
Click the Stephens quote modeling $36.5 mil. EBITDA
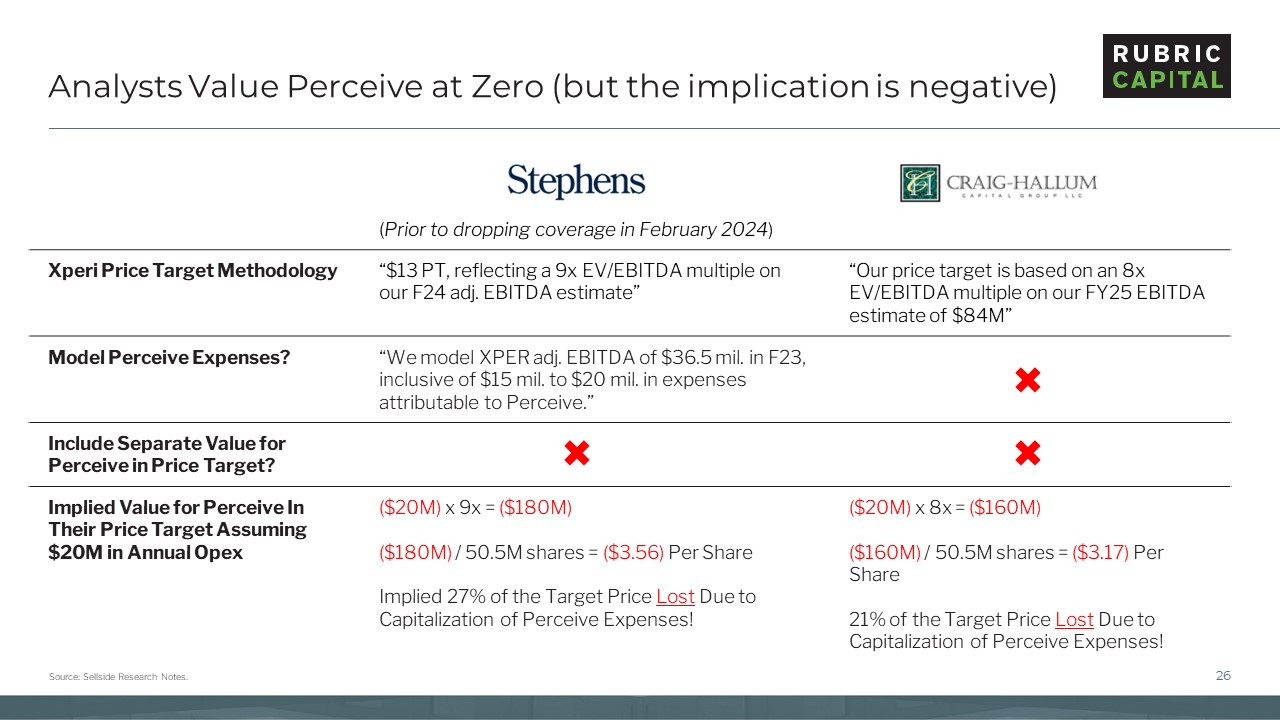click(x=592, y=380)
